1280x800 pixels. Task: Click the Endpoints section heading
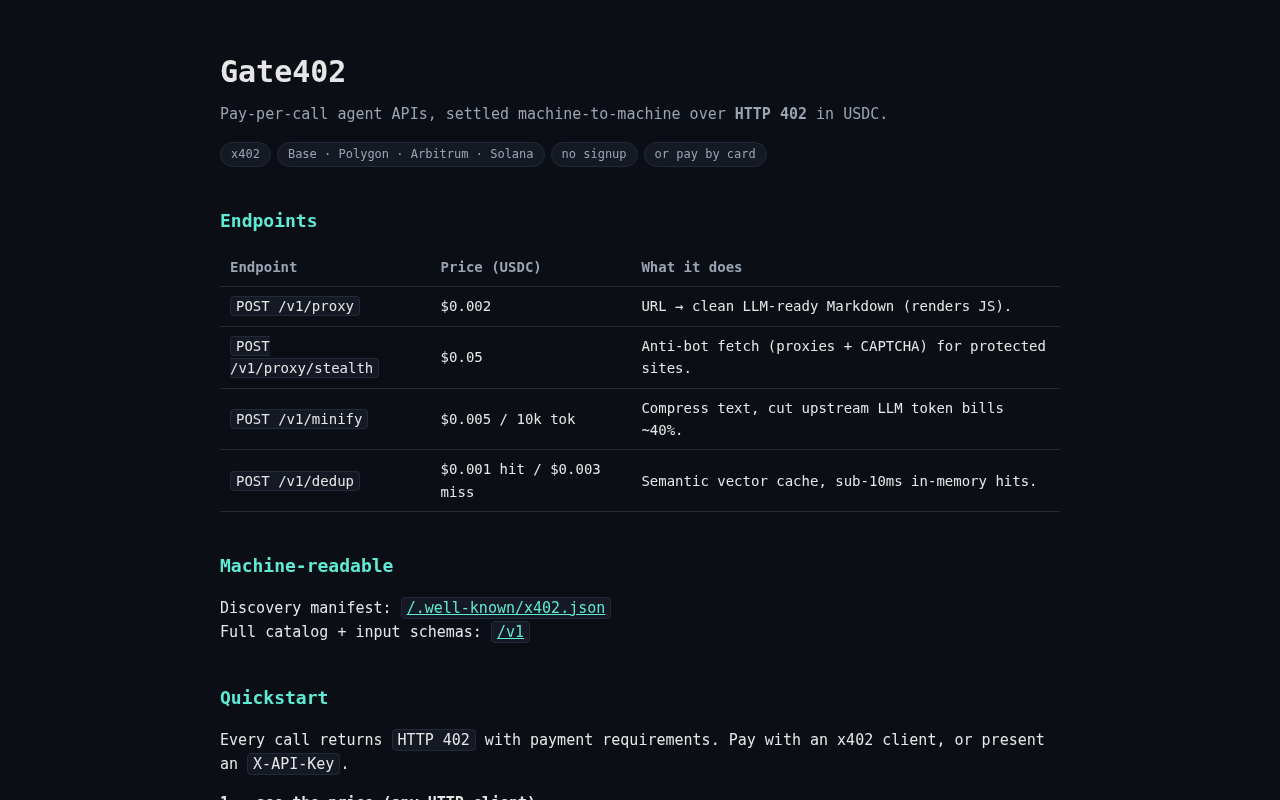pyautogui.click(x=269, y=221)
